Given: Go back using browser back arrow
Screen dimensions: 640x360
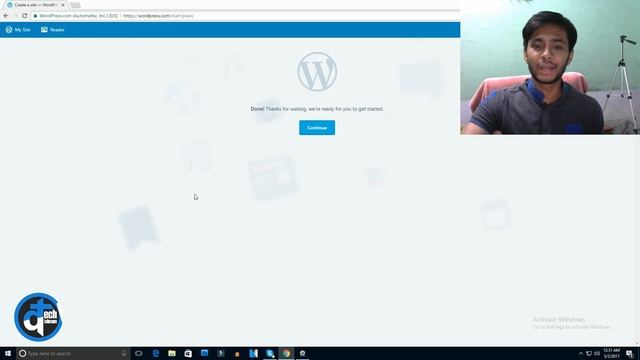Looking at the screenshot, I should pyautogui.click(x=6, y=16).
